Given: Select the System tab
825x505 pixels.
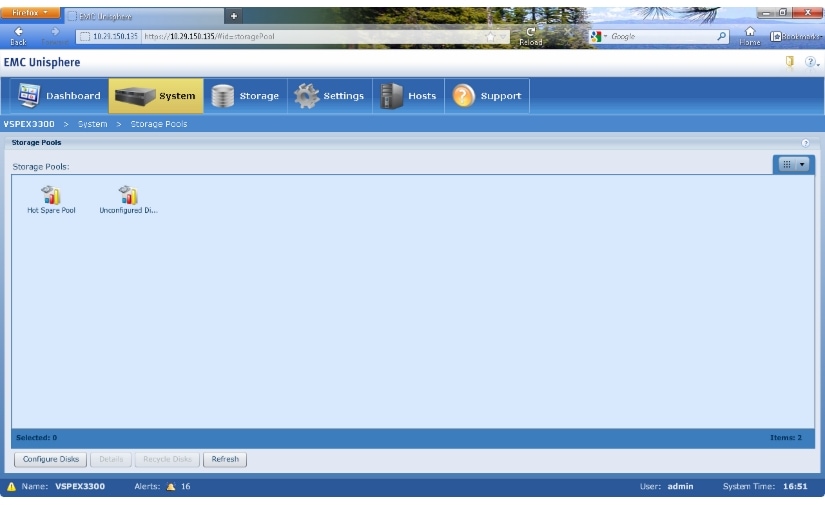Looking at the screenshot, I should pos(156,96).
